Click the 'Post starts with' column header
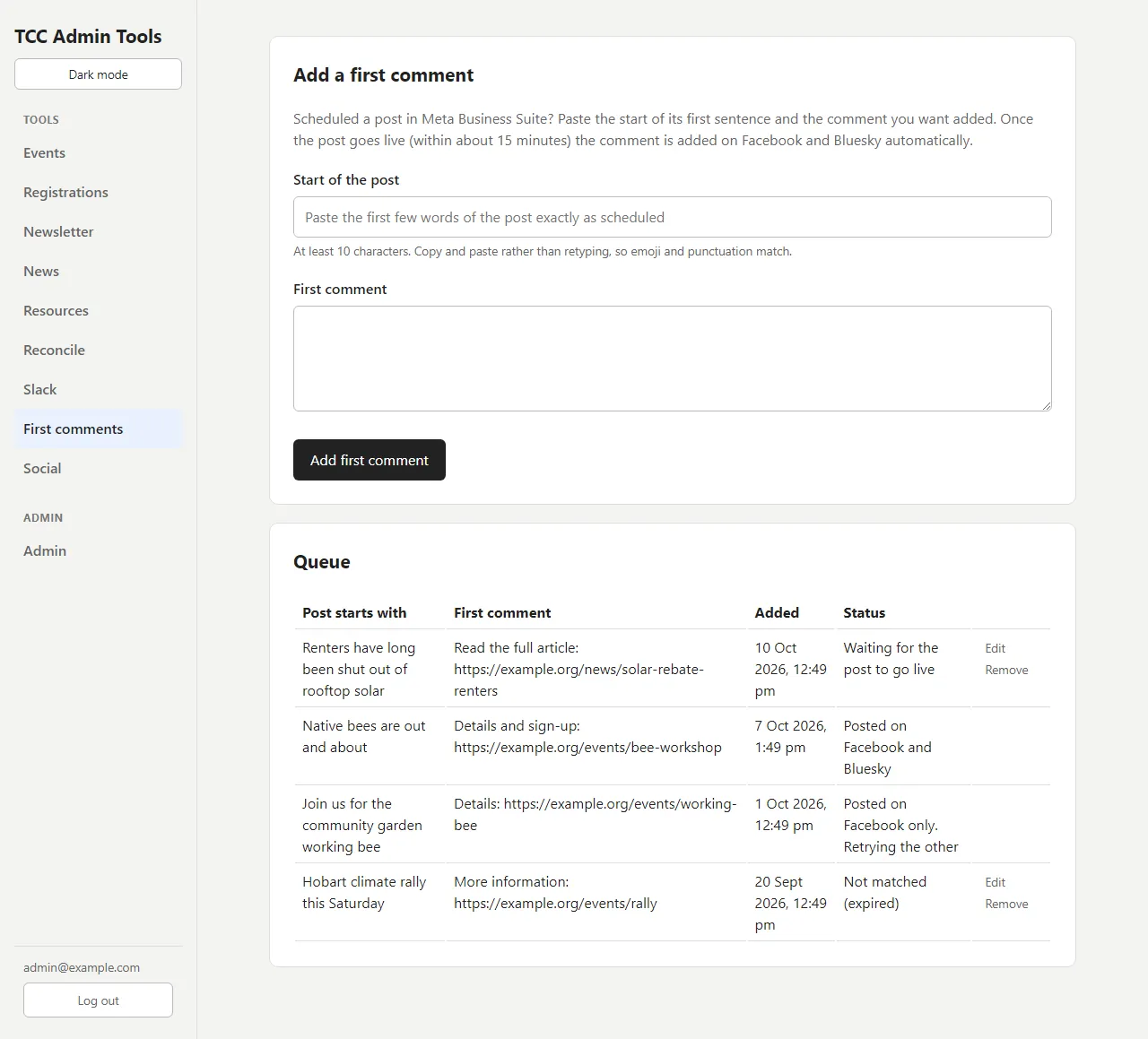Viewport: 1148px width, 1039px height. click(x=354, y=613)
